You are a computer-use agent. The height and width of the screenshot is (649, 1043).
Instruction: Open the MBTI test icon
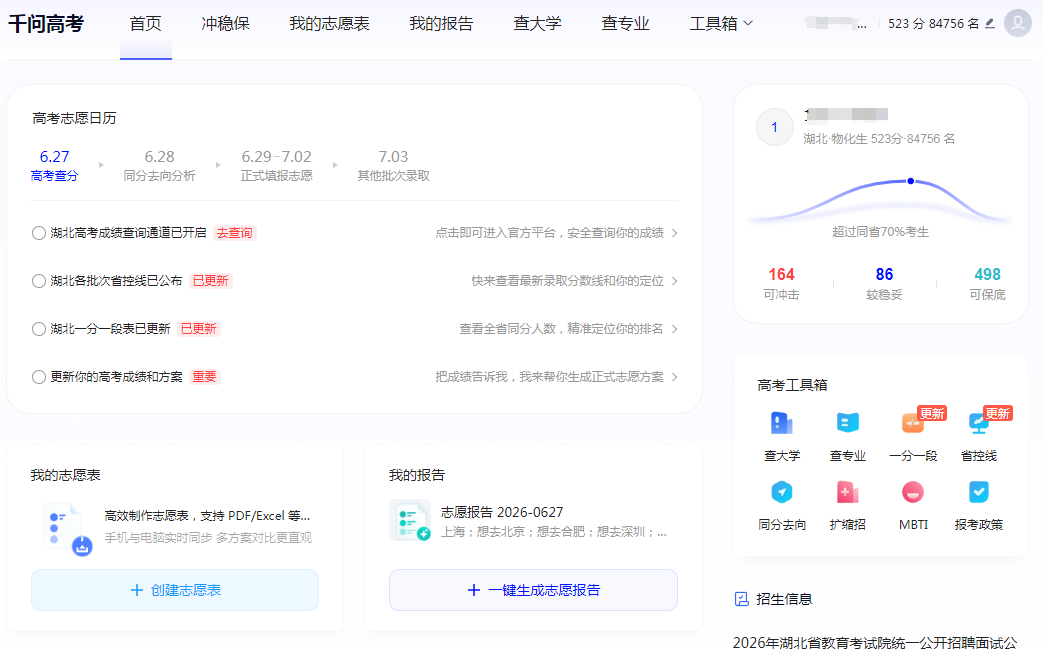pyautogui.click(x=913, y=493)
